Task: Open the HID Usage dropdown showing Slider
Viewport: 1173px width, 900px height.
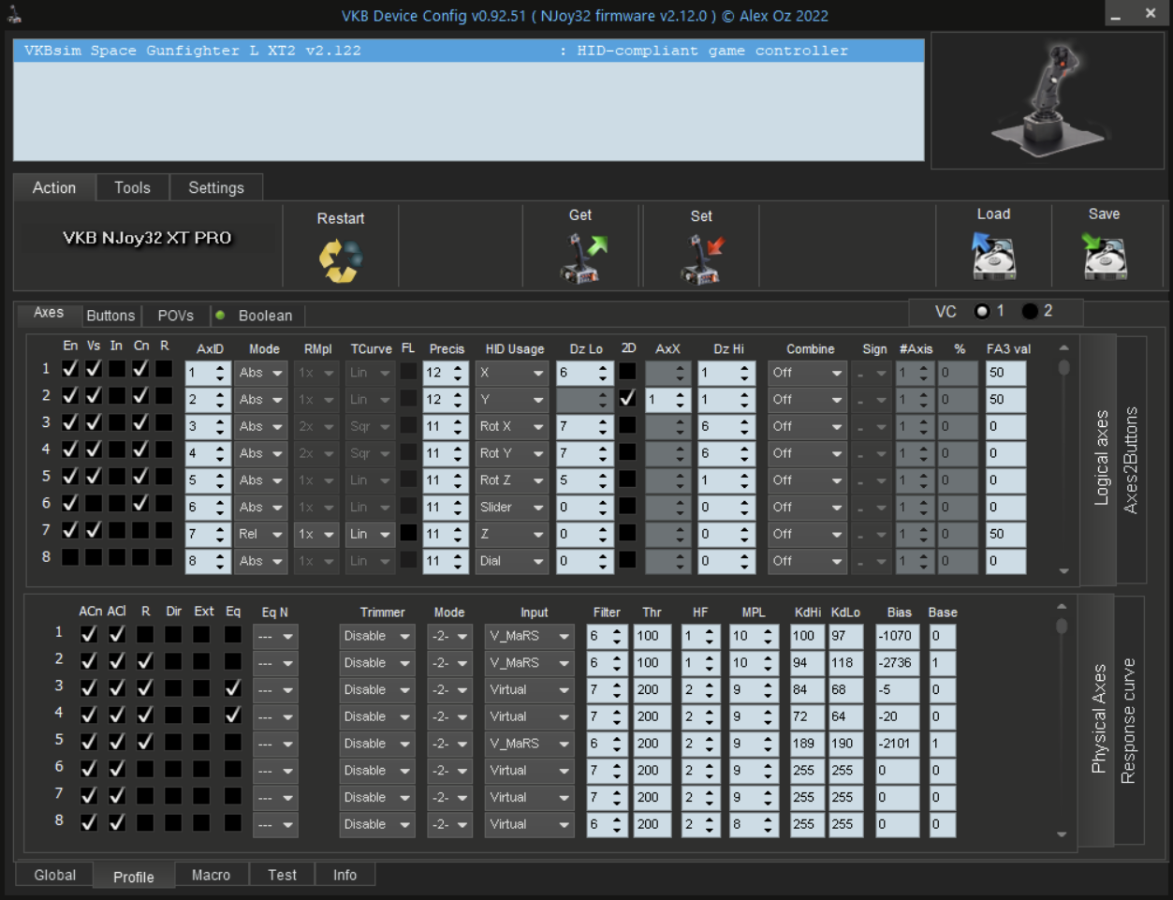Action: click(512, 507)
